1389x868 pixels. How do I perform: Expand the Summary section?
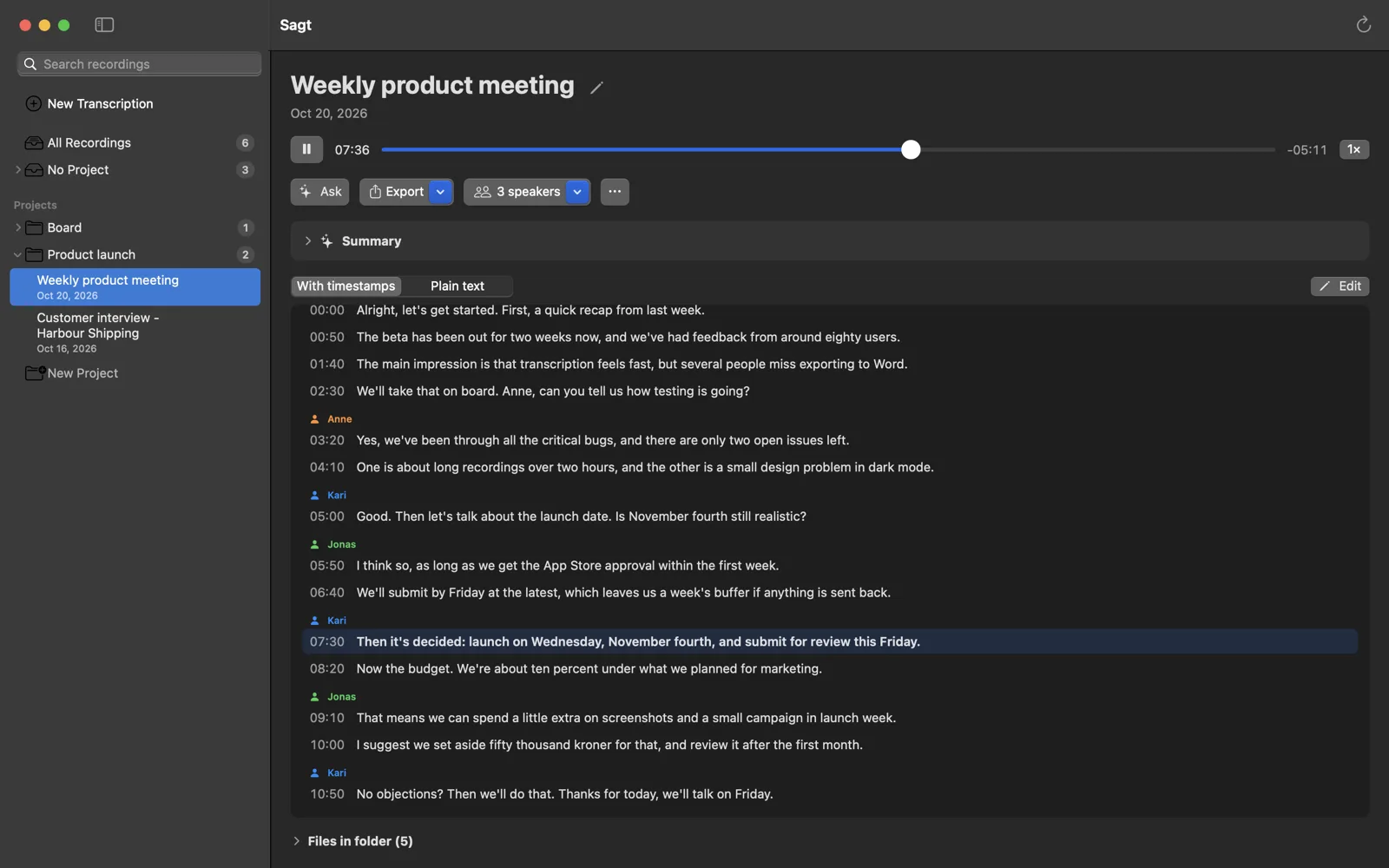(307, 241)
